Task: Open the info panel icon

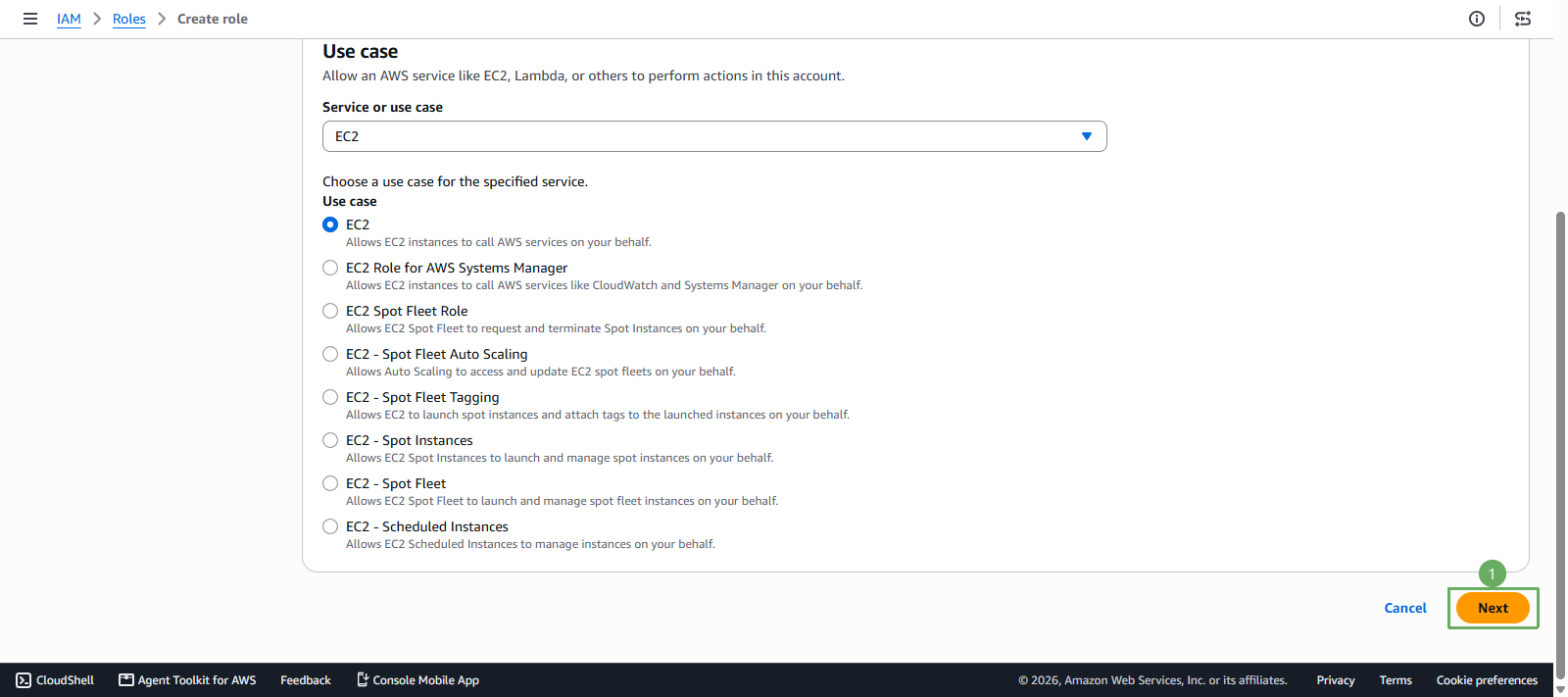Action: click(1477, 19)
